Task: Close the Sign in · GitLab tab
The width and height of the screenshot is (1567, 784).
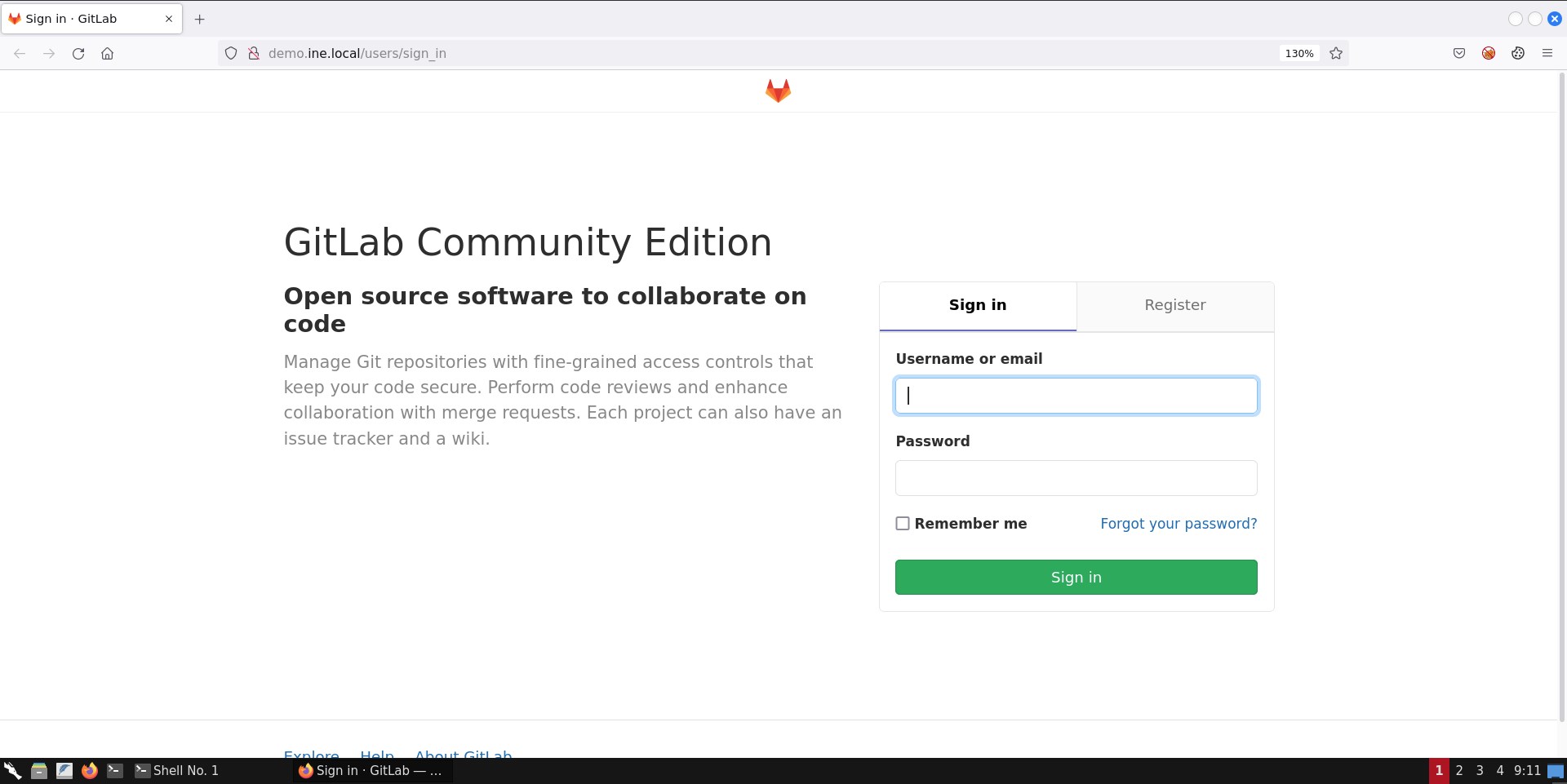Action: pos(169,19)
